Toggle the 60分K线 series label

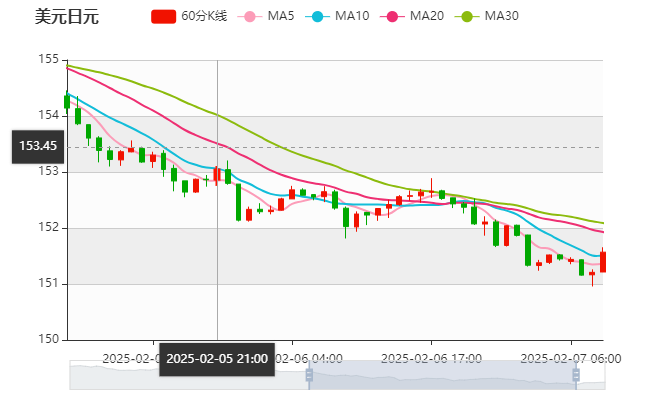[205, 16]
